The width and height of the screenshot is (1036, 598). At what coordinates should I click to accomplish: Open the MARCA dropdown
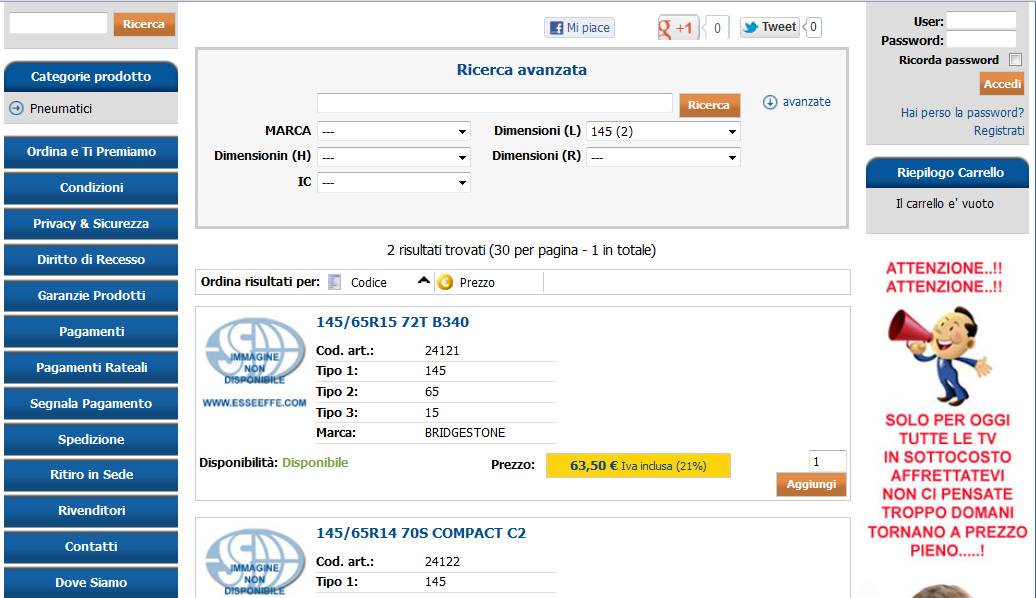click(394, 131)
